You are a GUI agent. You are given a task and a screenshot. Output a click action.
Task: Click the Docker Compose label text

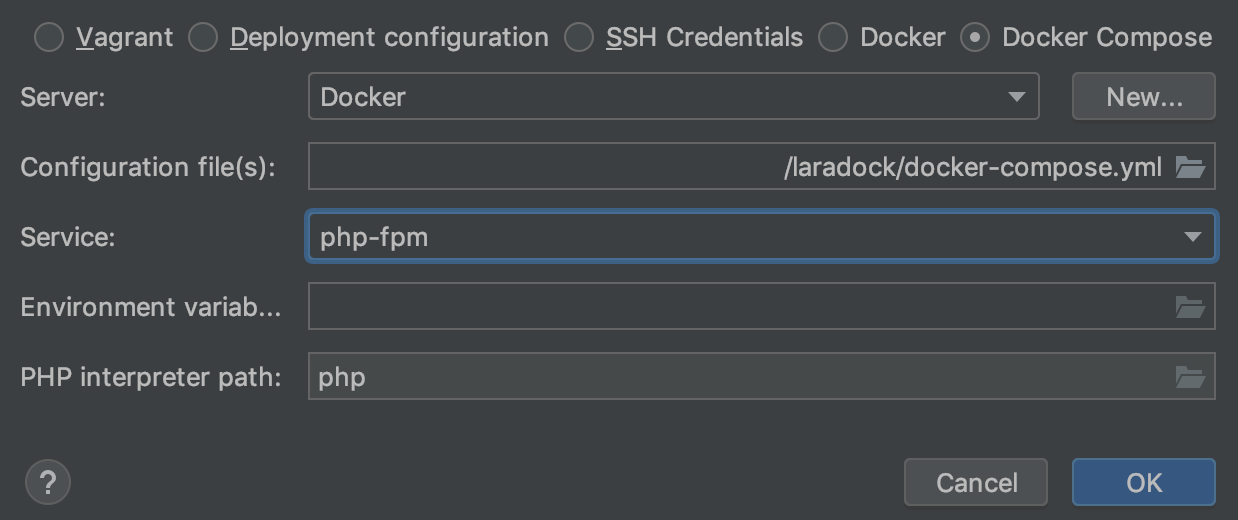click(1107, 38)
